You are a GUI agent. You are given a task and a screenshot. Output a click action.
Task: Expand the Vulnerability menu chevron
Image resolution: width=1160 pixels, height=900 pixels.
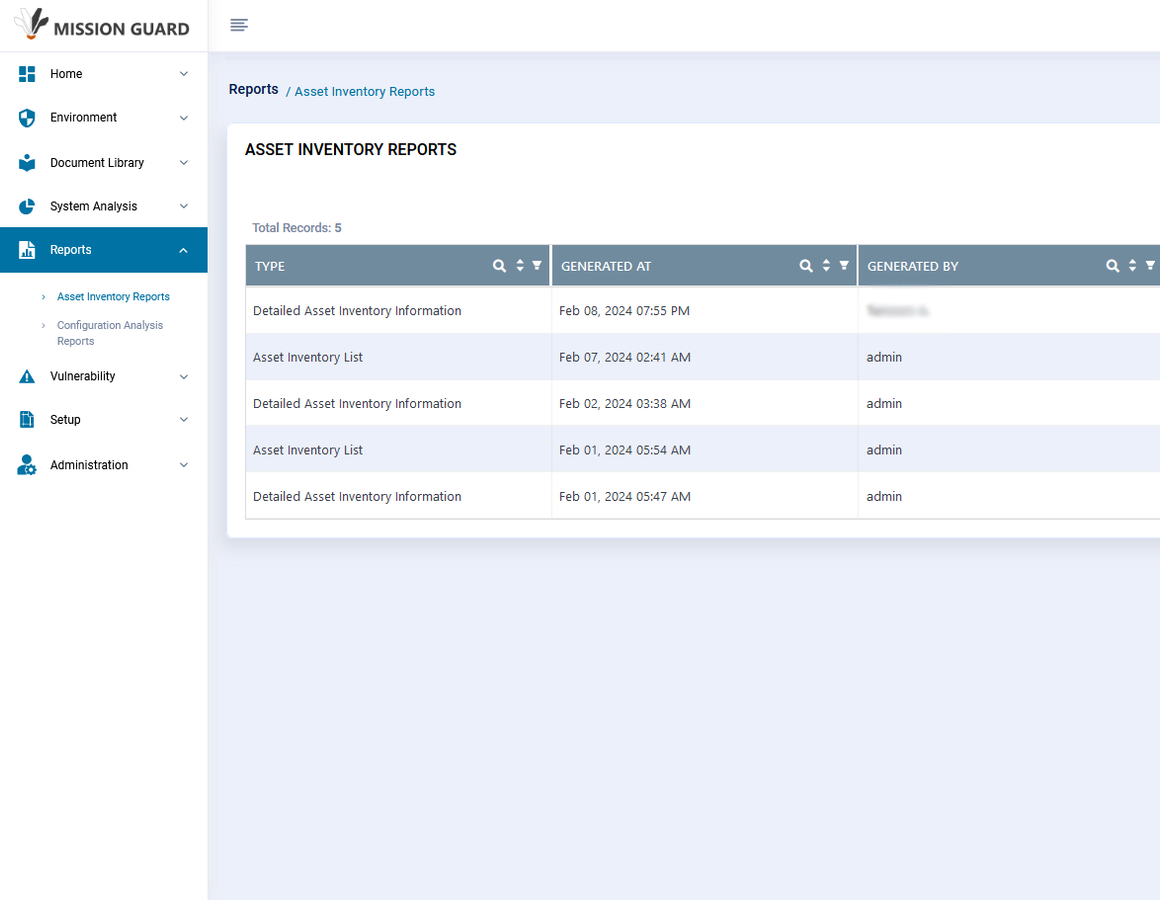[183, 376]
